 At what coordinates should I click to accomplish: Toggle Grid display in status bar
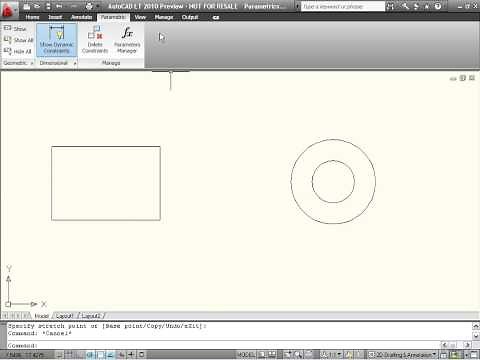tap(69, 354)
